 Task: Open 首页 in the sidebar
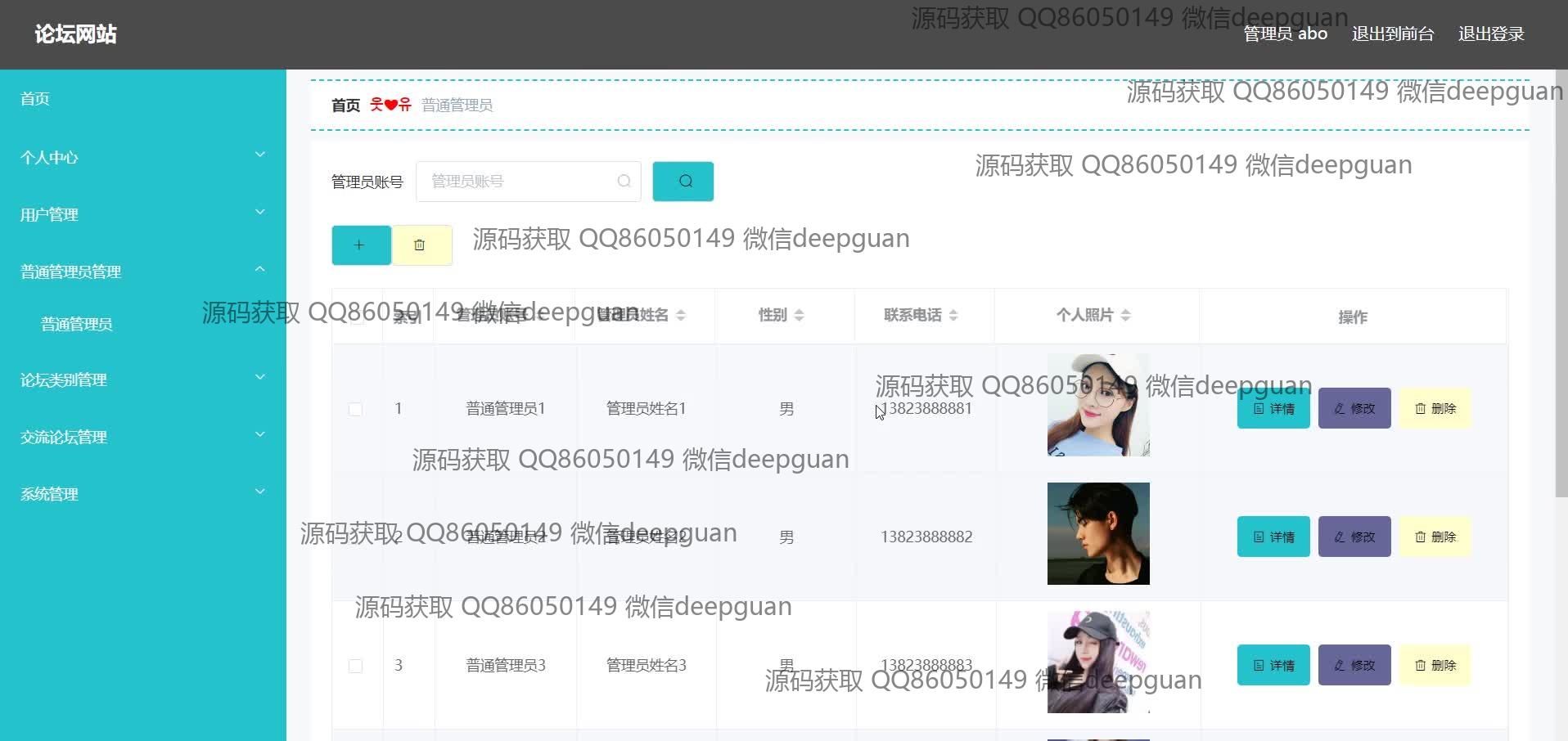tap(35, 99)
